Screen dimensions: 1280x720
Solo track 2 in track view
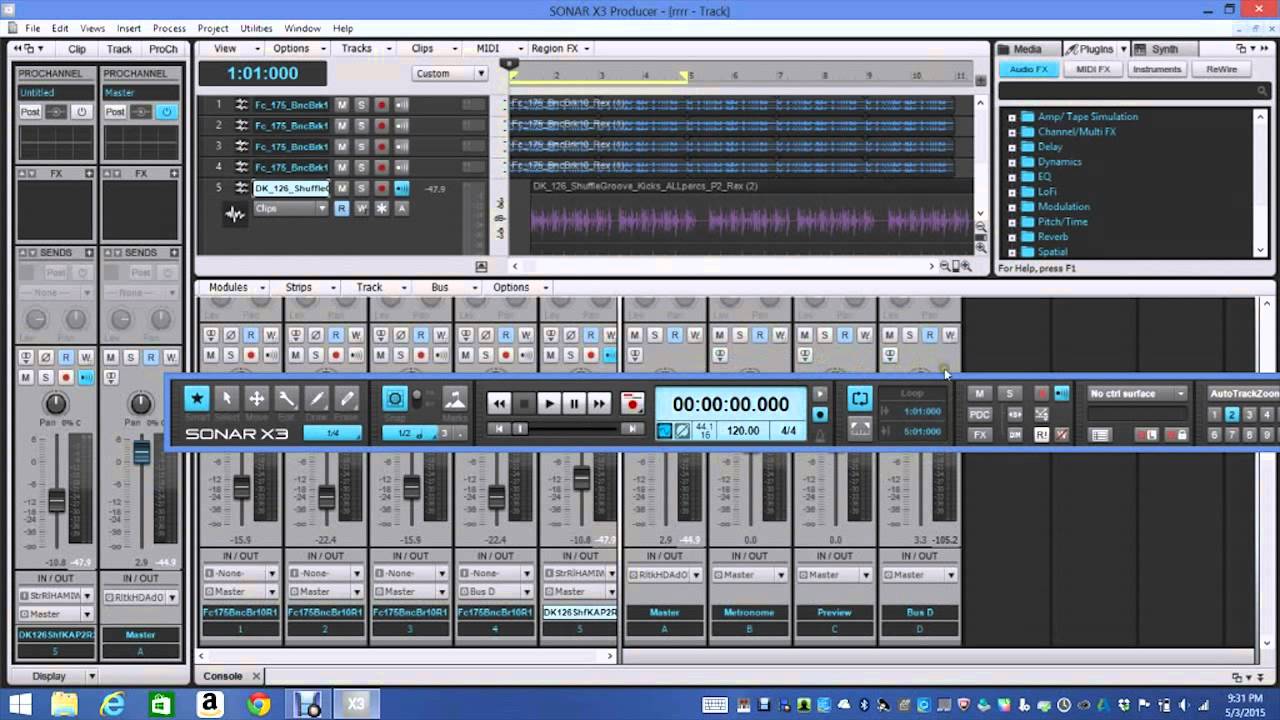click(x=361, y=126)
